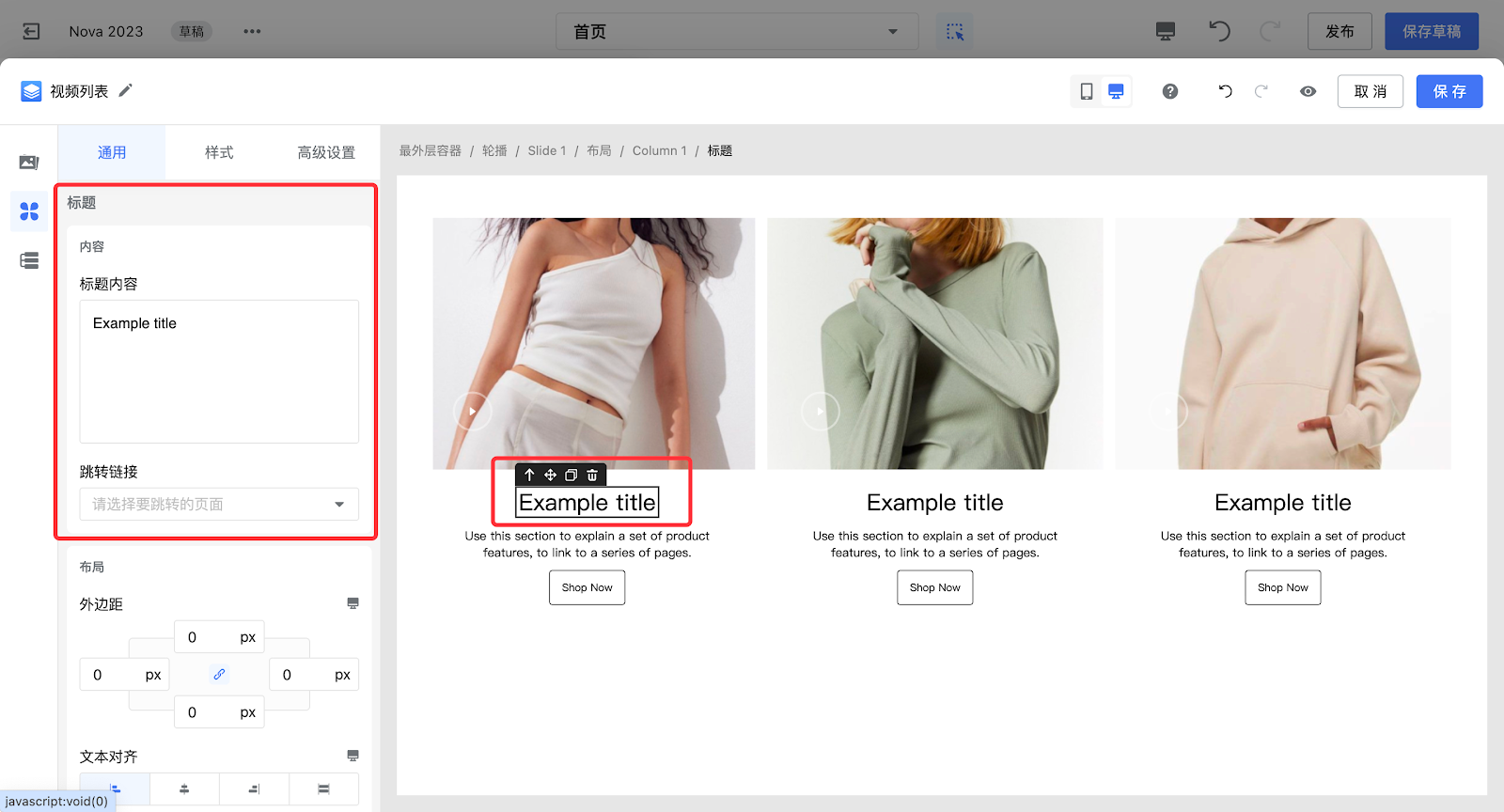Click the eye preview icon
The width and height of the screenshot is (1504, 812).
tap(1308, 91)
